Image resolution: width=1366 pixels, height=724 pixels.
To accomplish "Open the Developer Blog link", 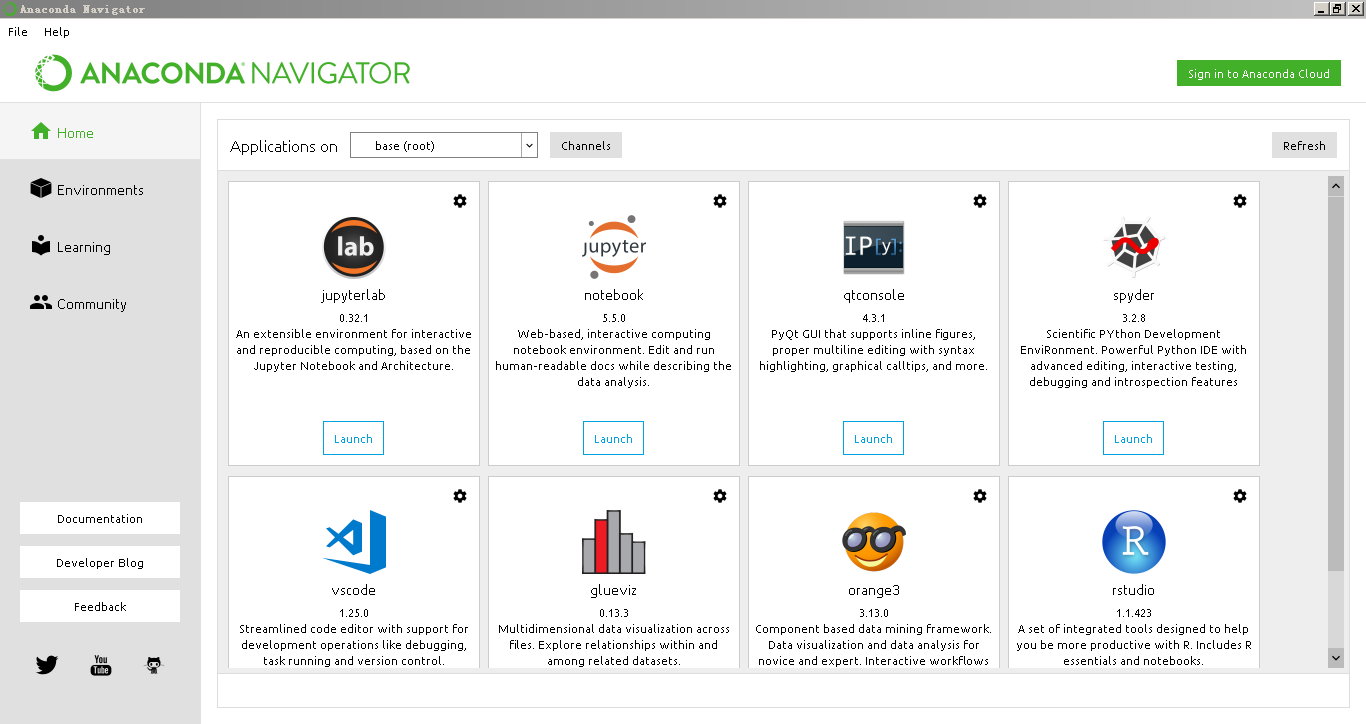I will point(100,562).
